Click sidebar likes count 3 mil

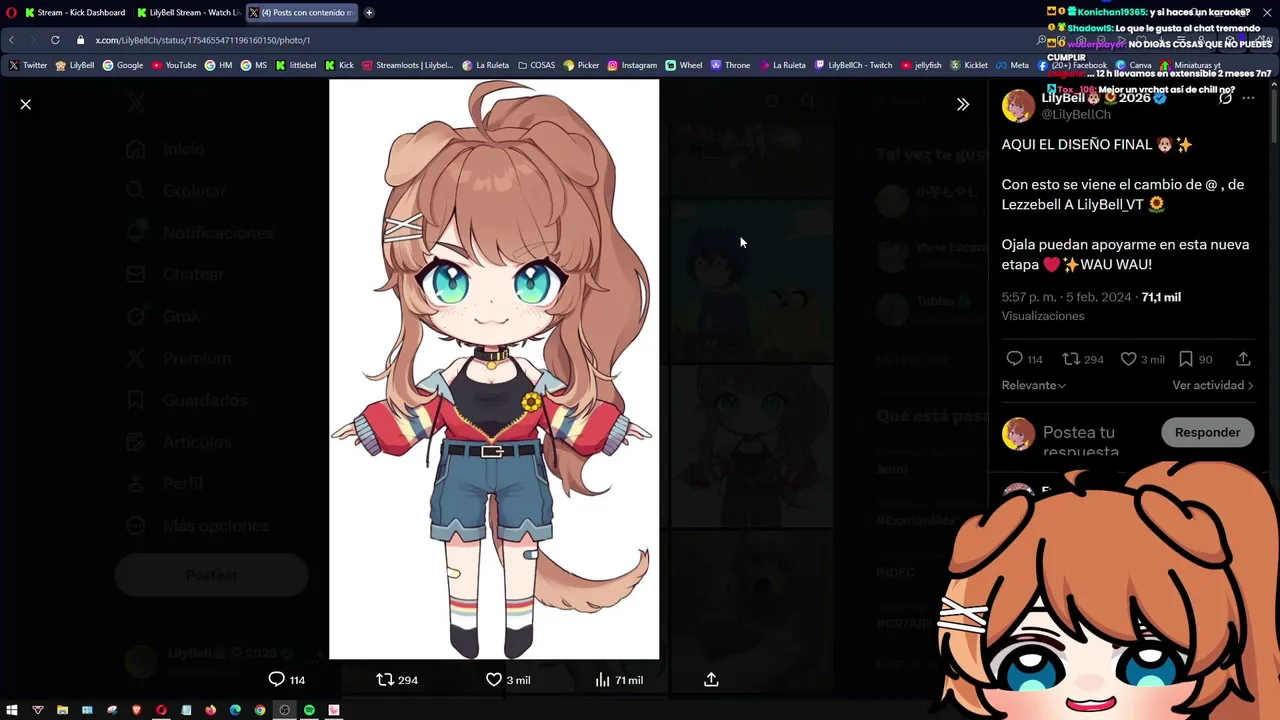(x=1153, y=360)
